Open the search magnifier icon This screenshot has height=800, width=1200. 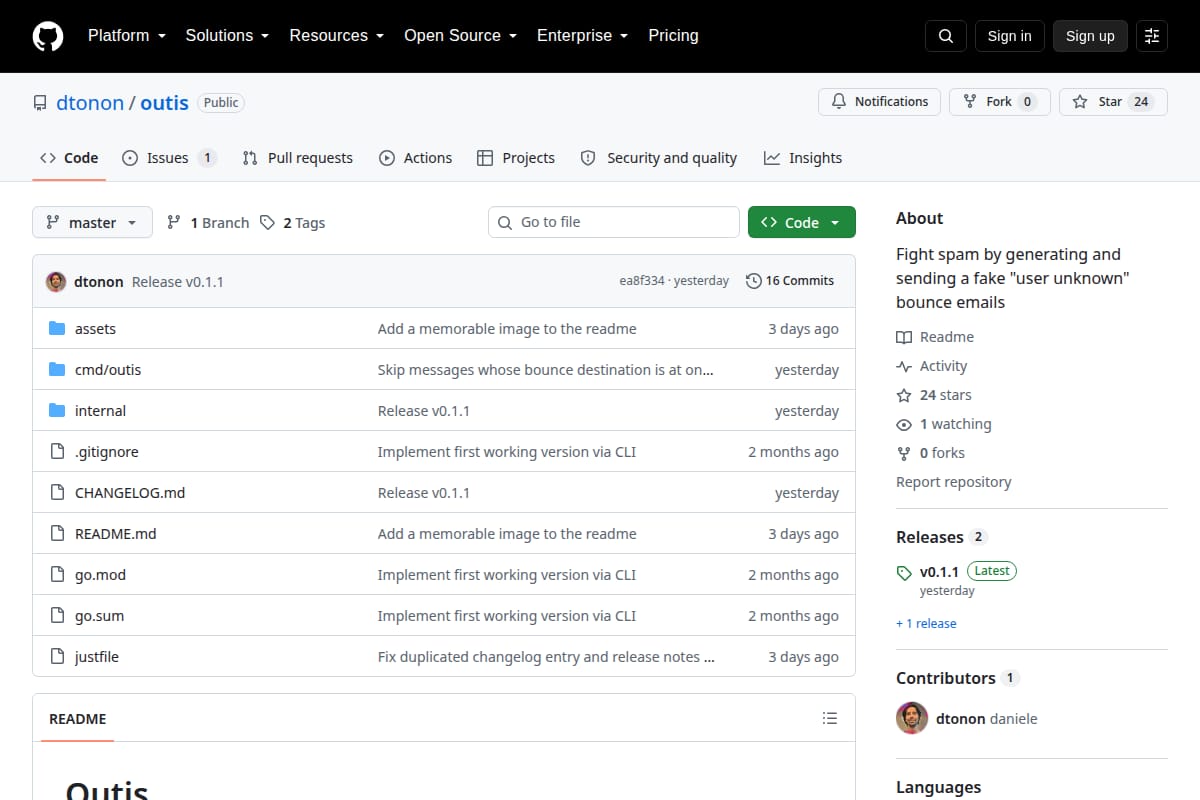(946, 36)
